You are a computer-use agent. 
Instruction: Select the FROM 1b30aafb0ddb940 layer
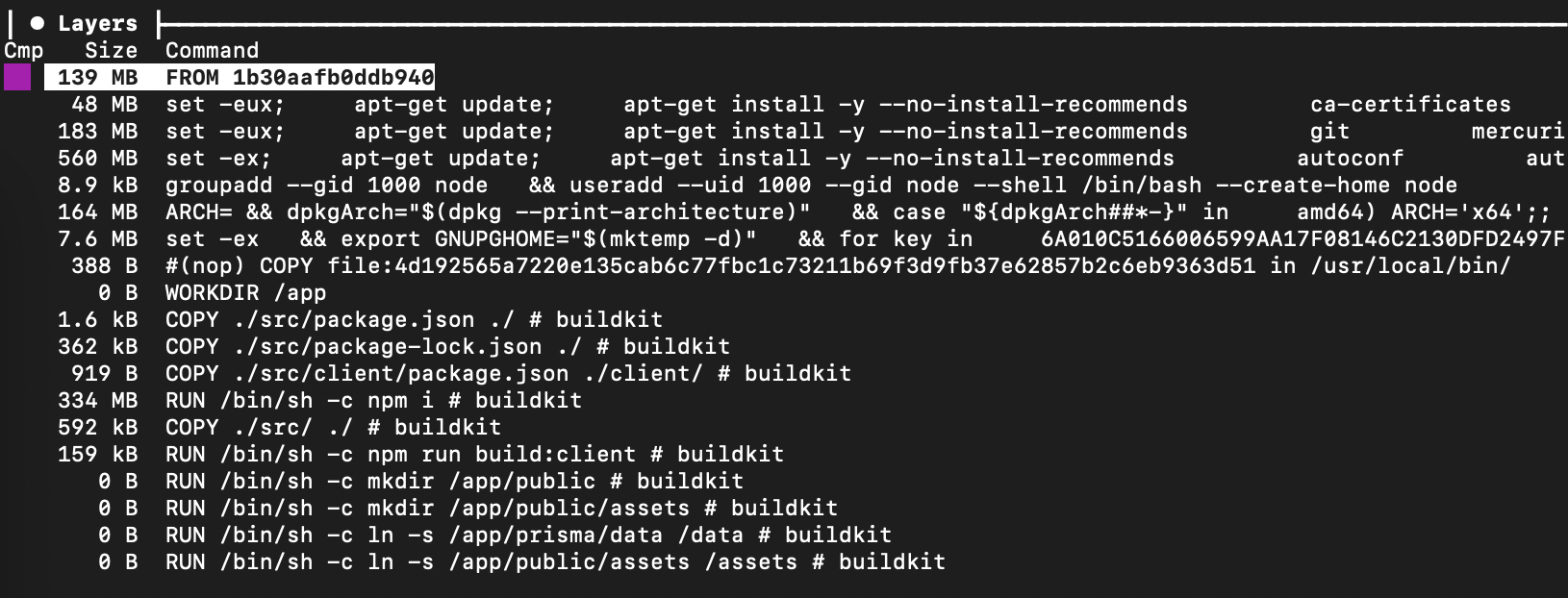tap(299, 77)
